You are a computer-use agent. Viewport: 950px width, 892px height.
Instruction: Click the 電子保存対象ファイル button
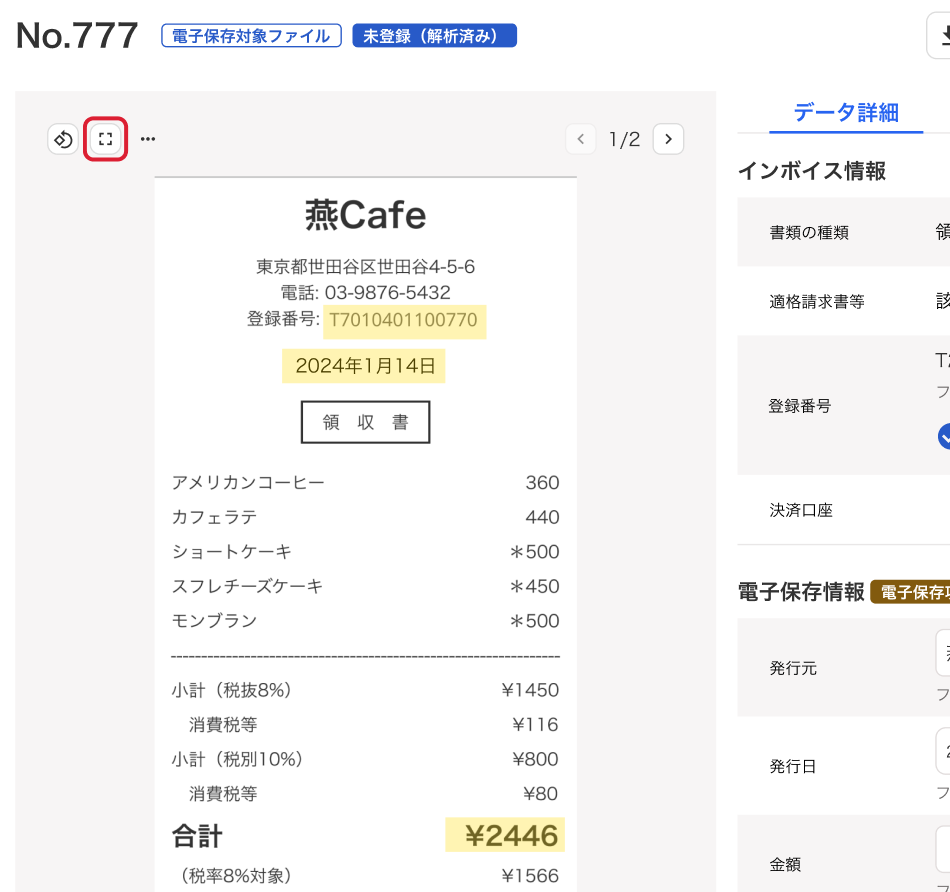point(251,35)
